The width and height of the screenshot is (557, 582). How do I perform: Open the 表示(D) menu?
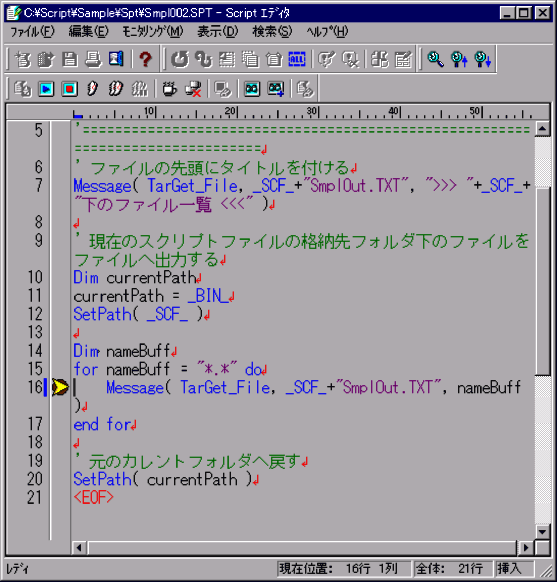point(218,32)
